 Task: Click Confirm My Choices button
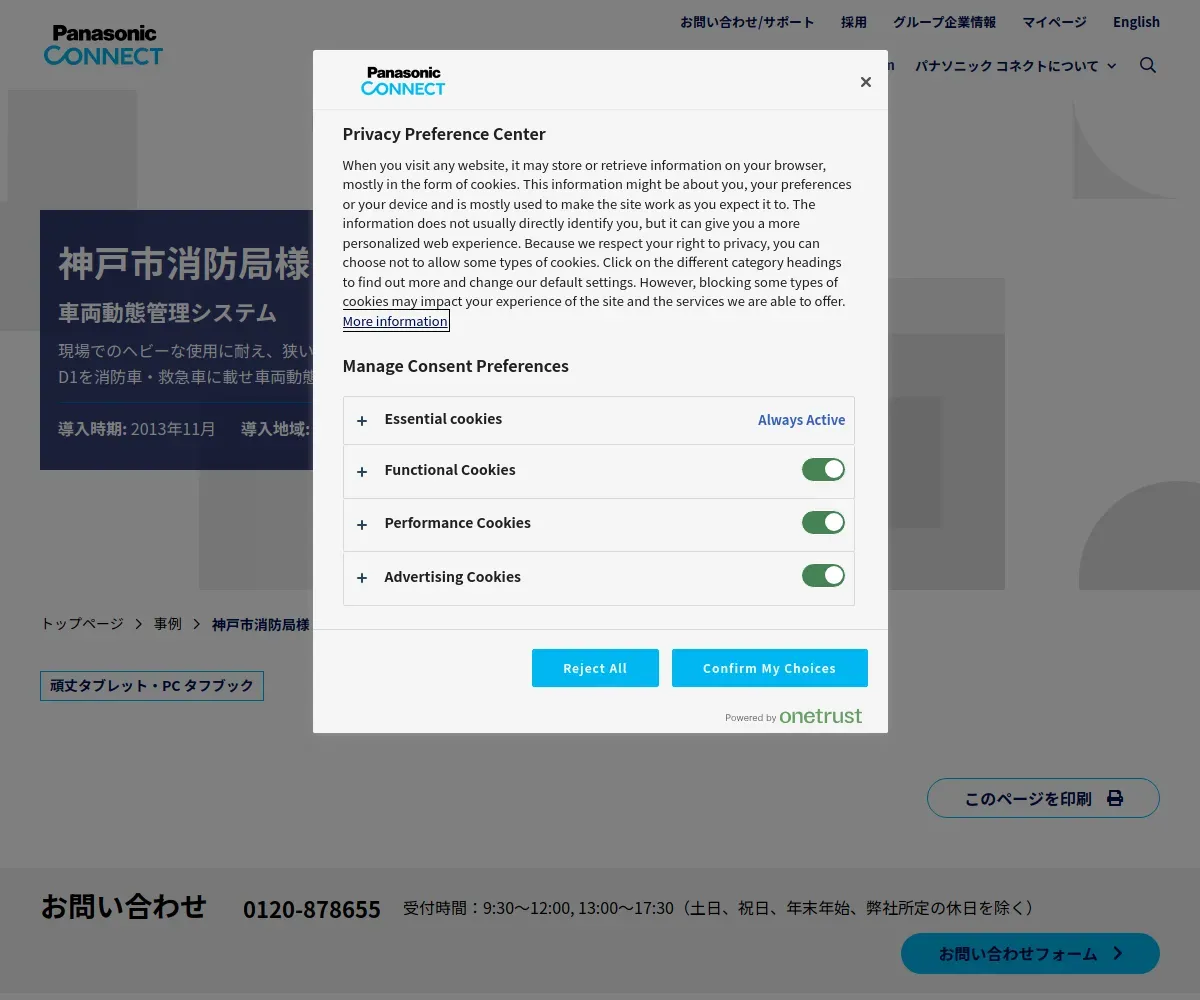tap(769, 668)
